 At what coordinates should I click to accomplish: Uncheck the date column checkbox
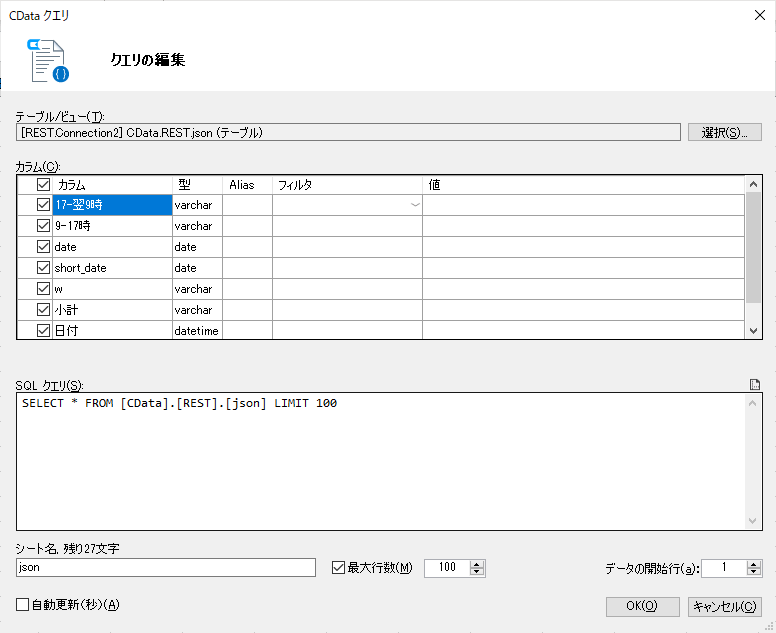click(44, 246)
